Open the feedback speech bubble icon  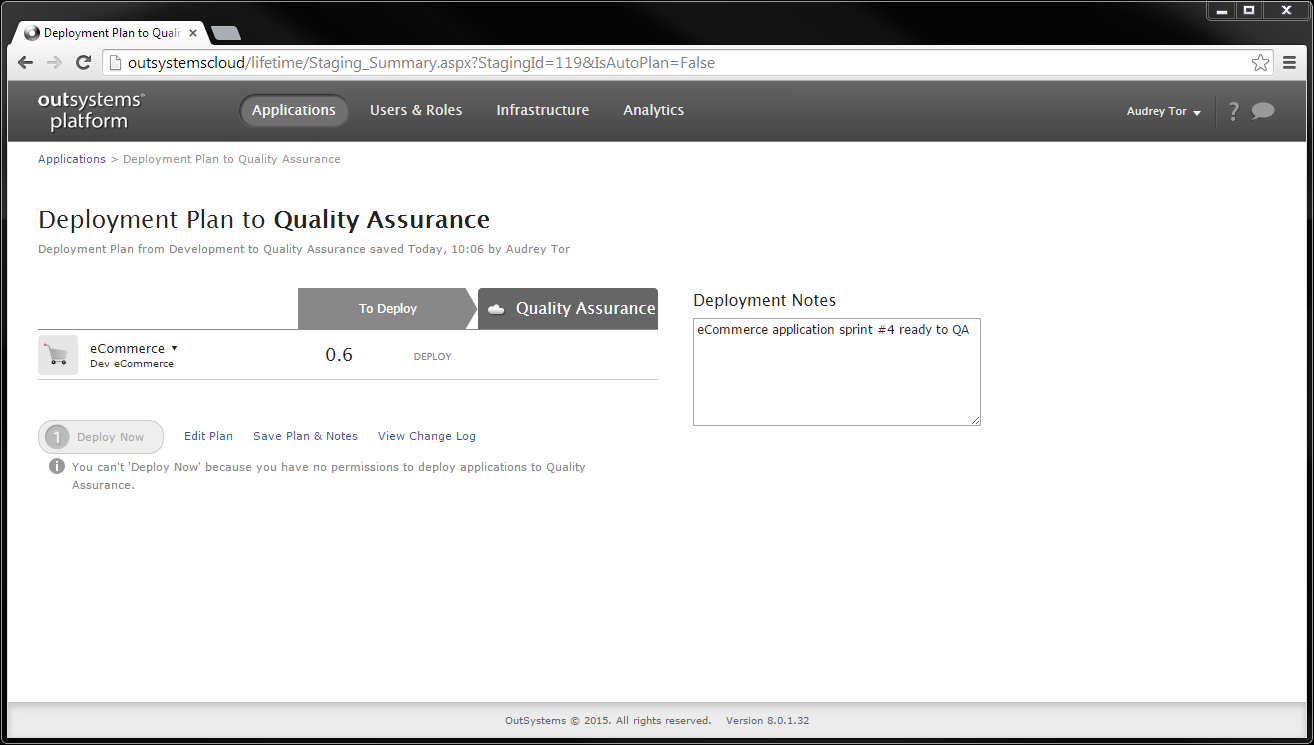(1263, 111)
